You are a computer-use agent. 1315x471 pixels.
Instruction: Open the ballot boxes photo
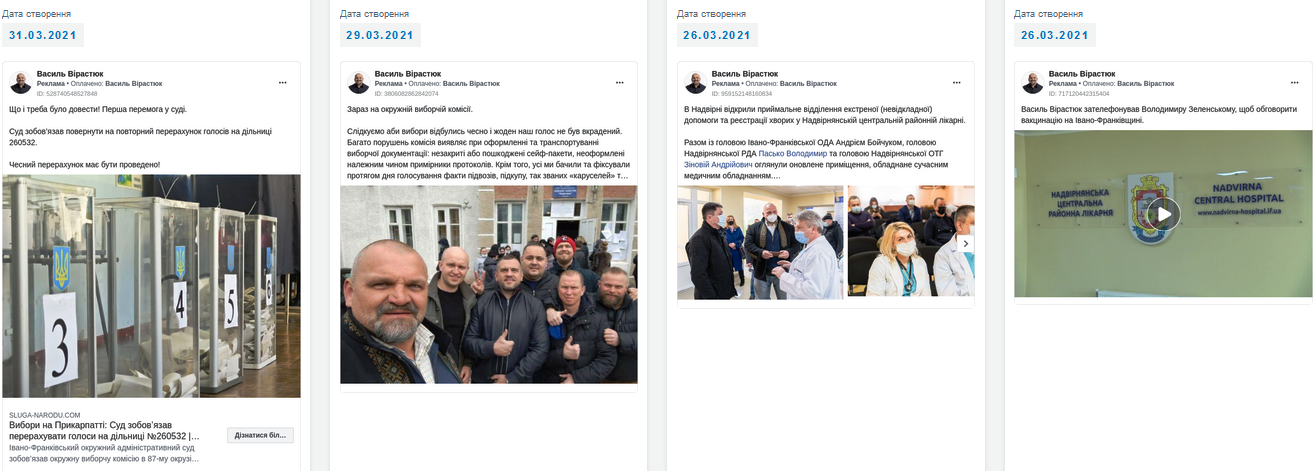[152, 286]
